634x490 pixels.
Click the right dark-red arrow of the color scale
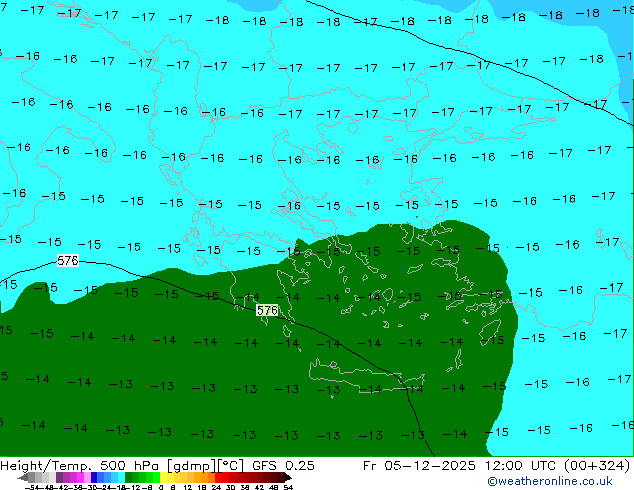click(287, 478)
